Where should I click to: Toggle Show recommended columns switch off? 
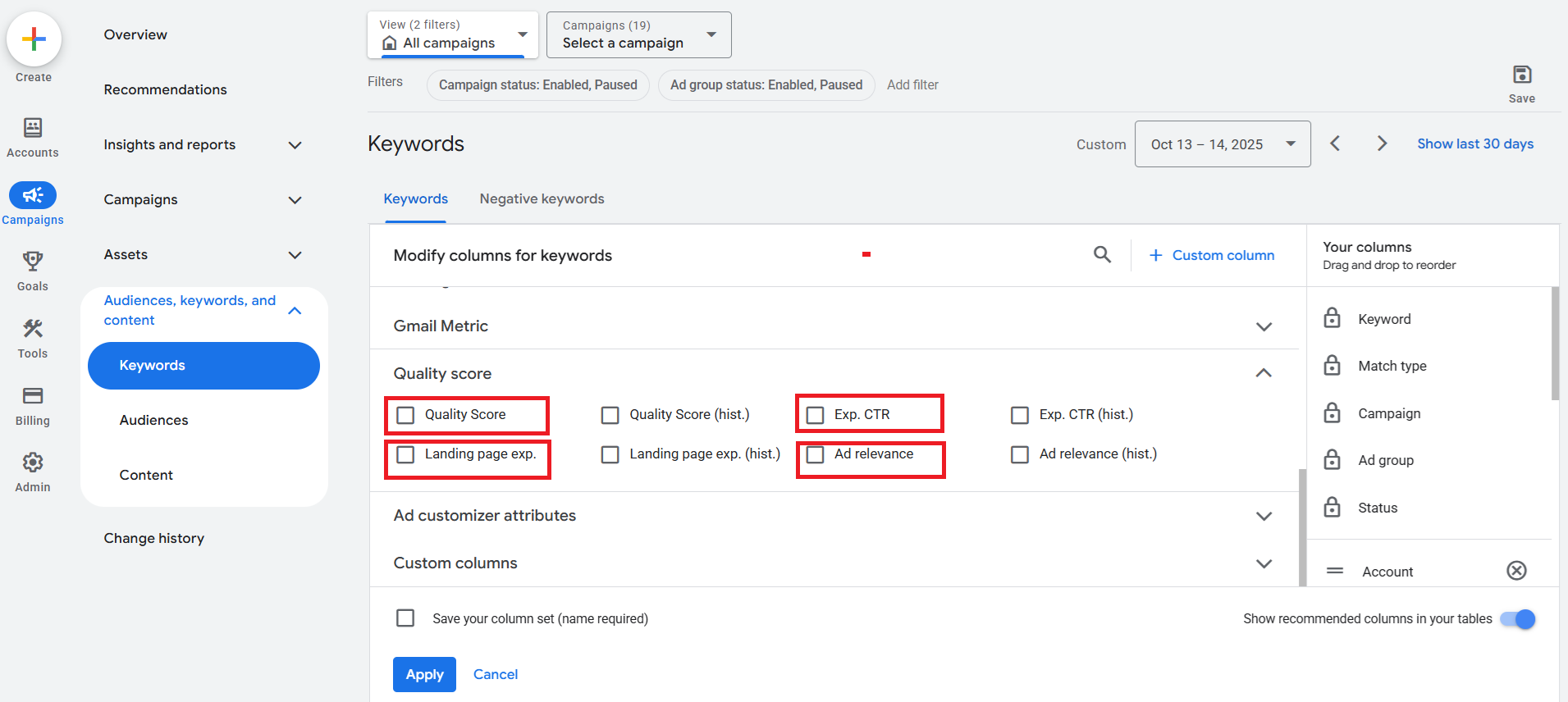[x=1517, y=619]
